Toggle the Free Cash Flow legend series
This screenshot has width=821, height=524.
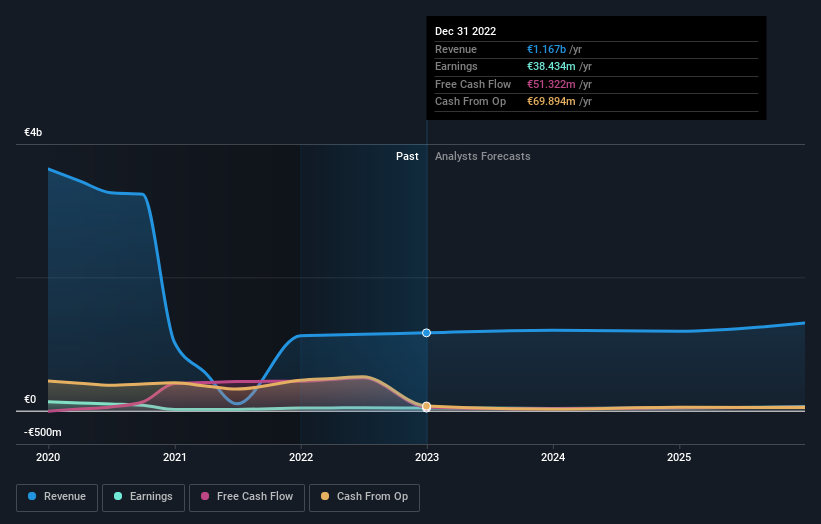(247, 497)
